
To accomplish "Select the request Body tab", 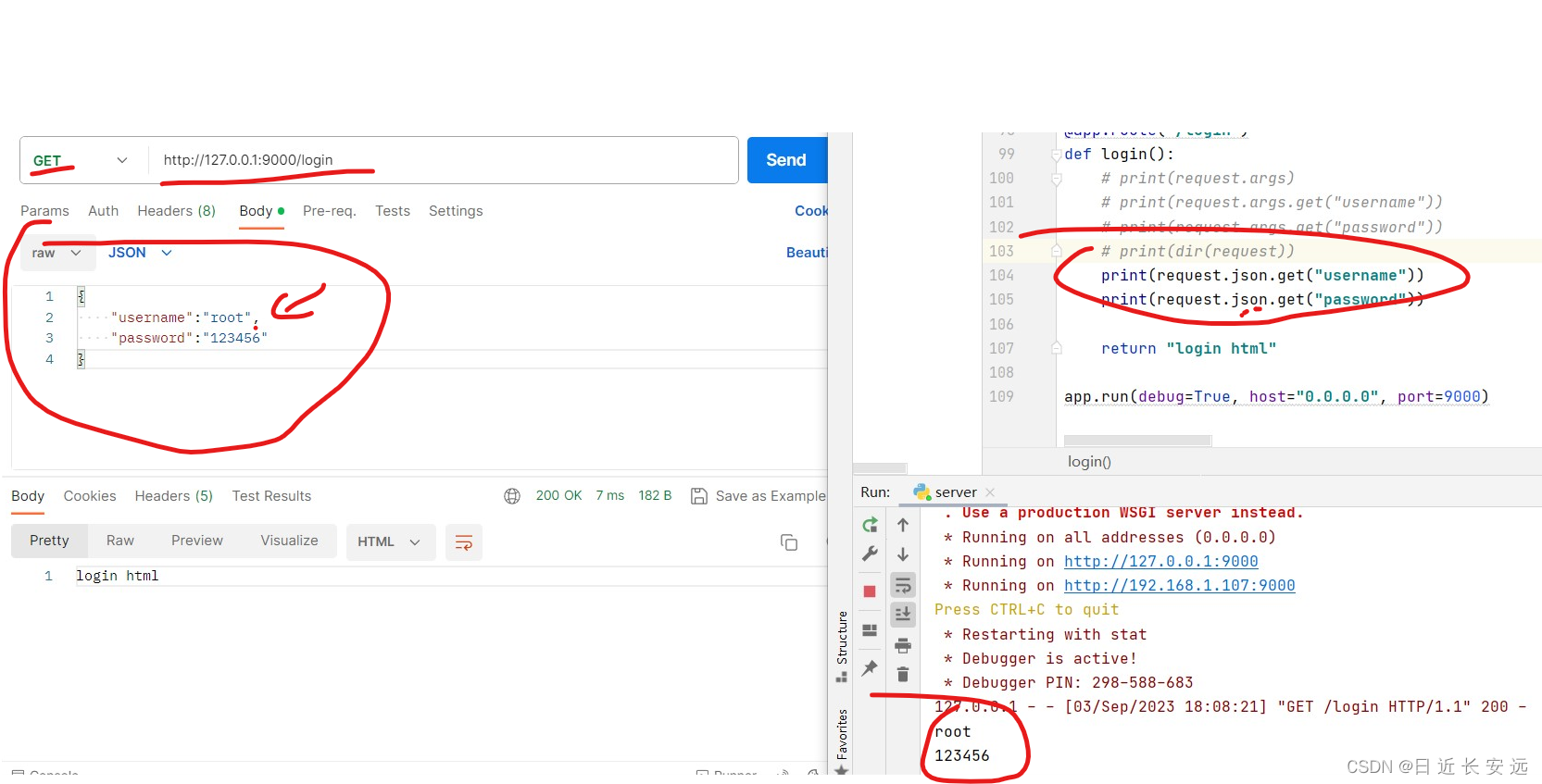I will tap(261, 211).
